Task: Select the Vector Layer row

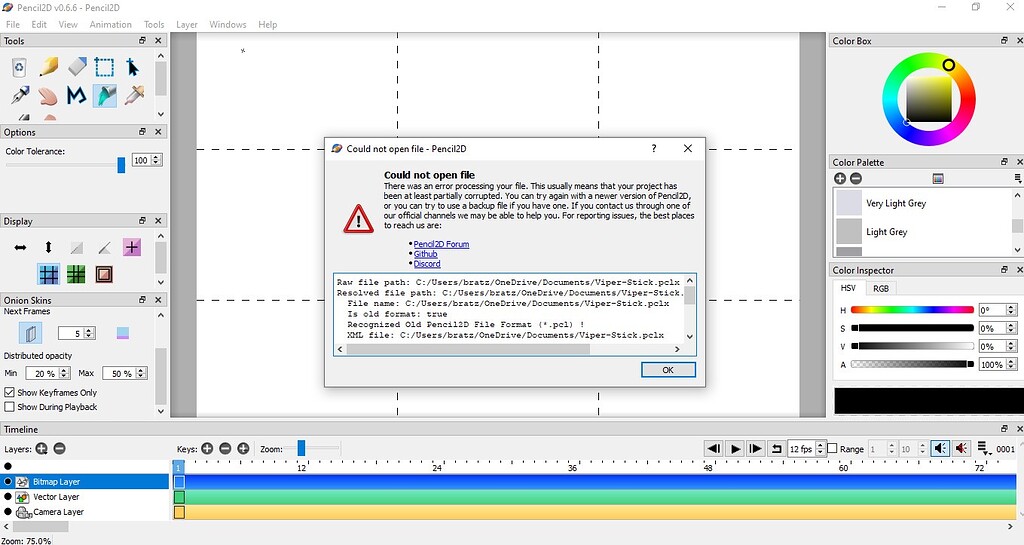Action: (85, 497)
